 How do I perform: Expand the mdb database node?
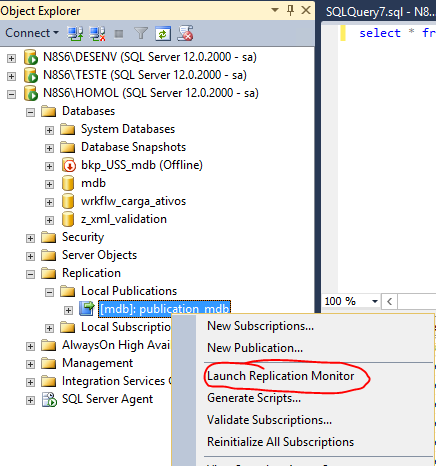tap(49, 184)
